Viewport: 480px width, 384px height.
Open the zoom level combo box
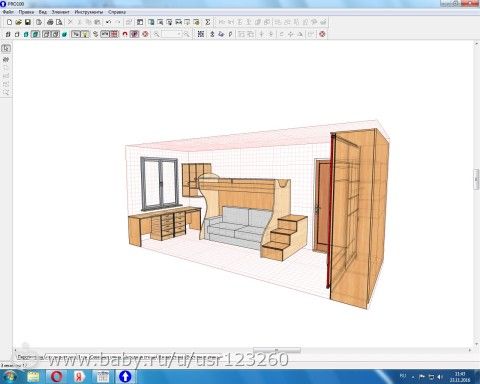[172, 34]
